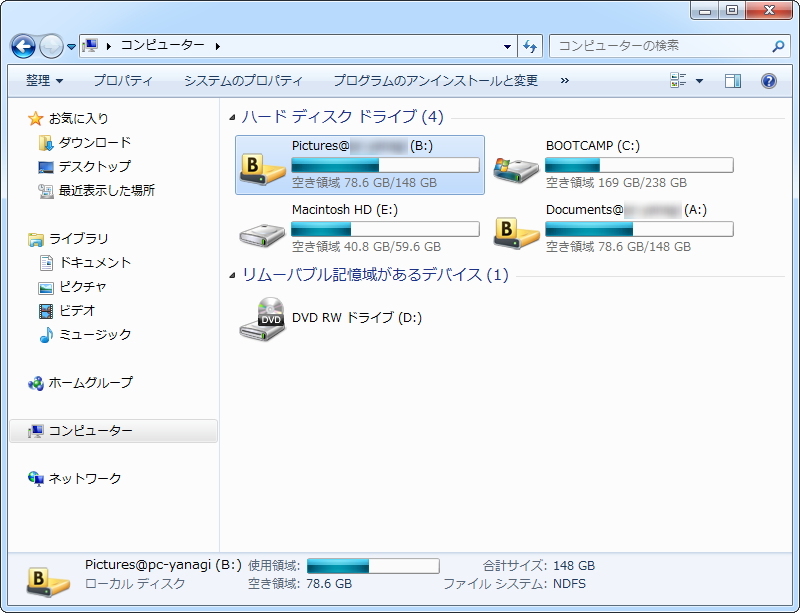Collapse the ハード ディスク ドライブ group
800x613 pixels.
(234, 118)
